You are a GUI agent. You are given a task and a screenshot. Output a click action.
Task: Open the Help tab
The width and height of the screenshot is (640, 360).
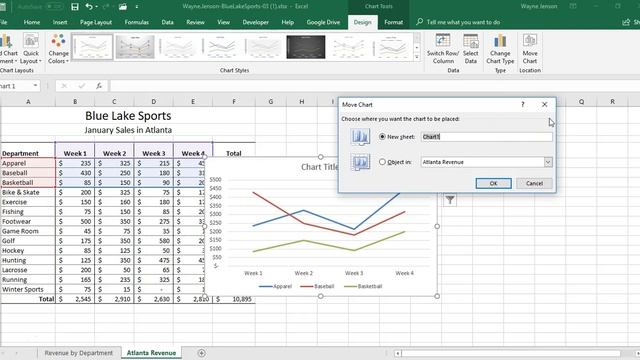(x=287, y=22)
